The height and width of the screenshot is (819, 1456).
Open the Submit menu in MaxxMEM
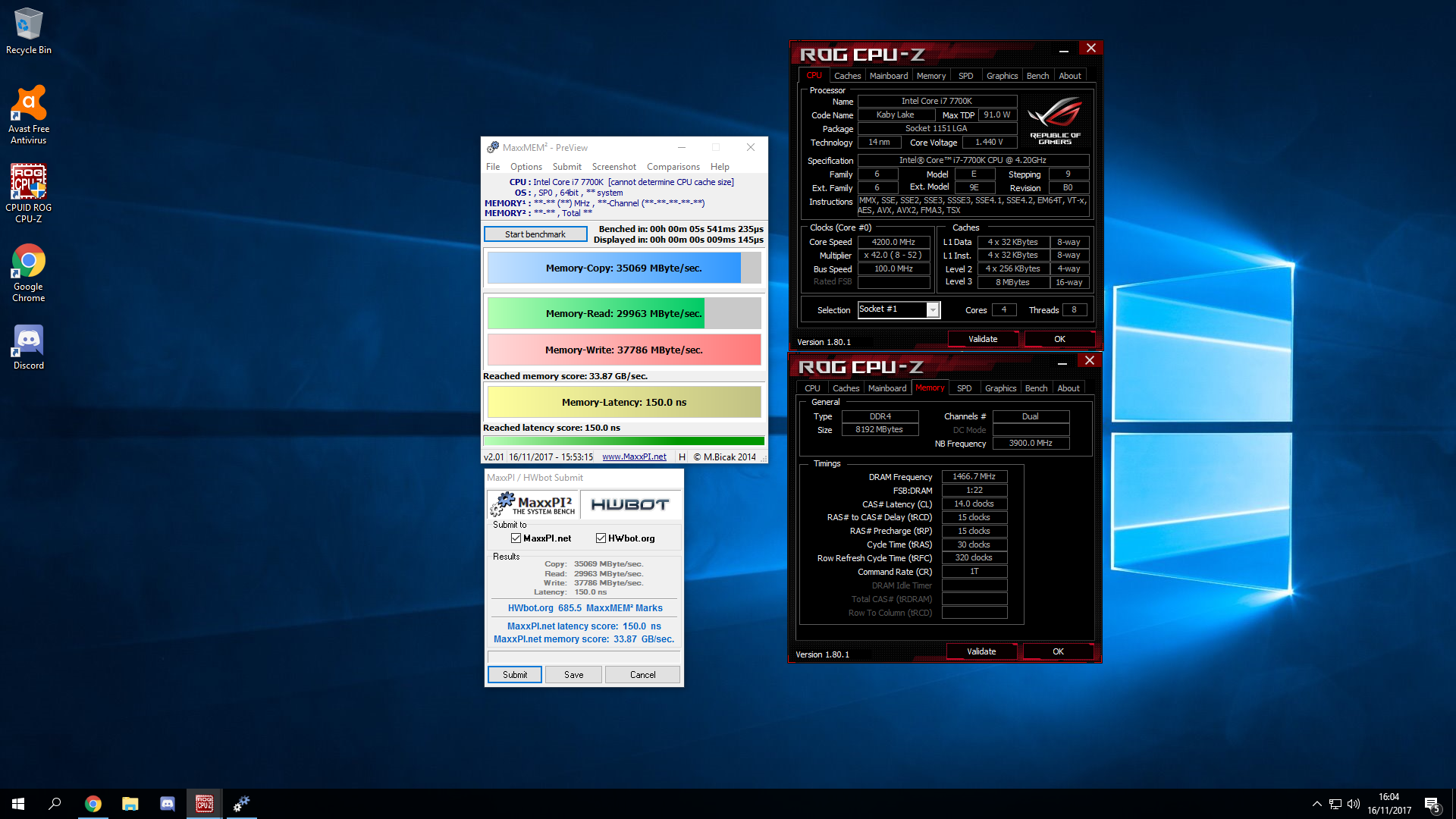[567, 167]
